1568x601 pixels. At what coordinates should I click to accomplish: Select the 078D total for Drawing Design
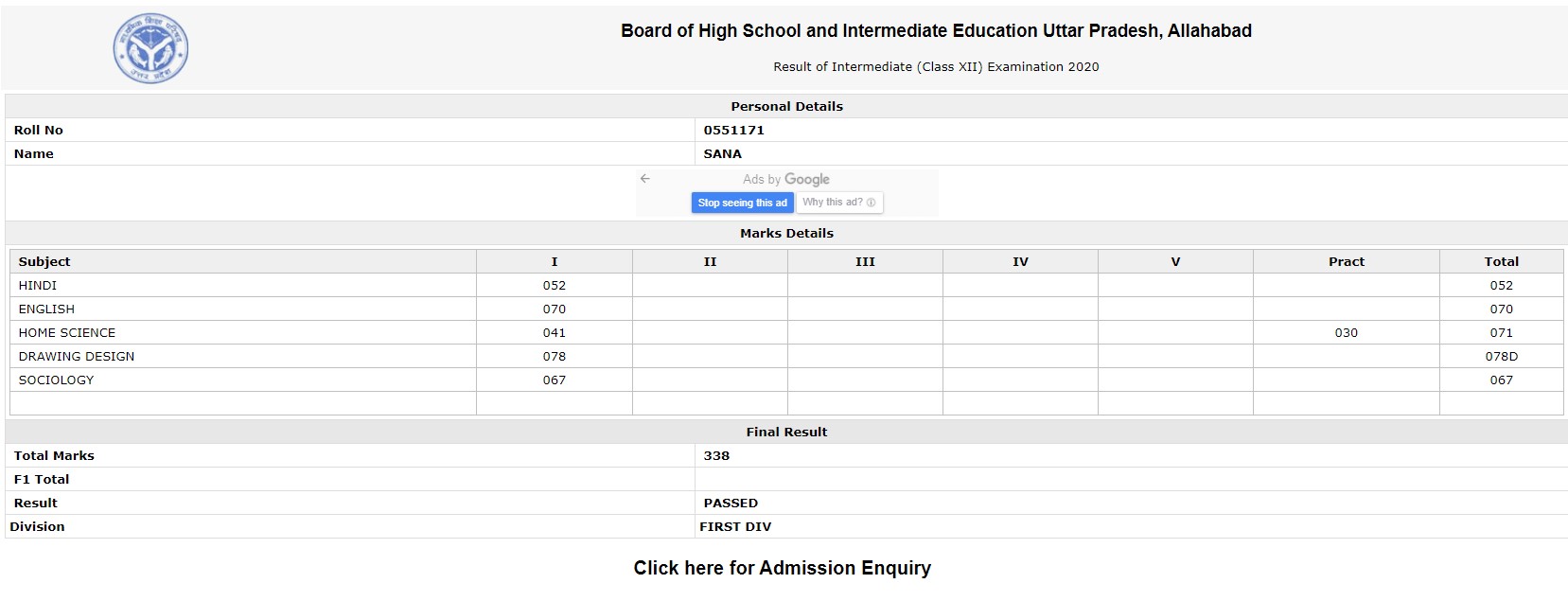(x=1501, y=356)
